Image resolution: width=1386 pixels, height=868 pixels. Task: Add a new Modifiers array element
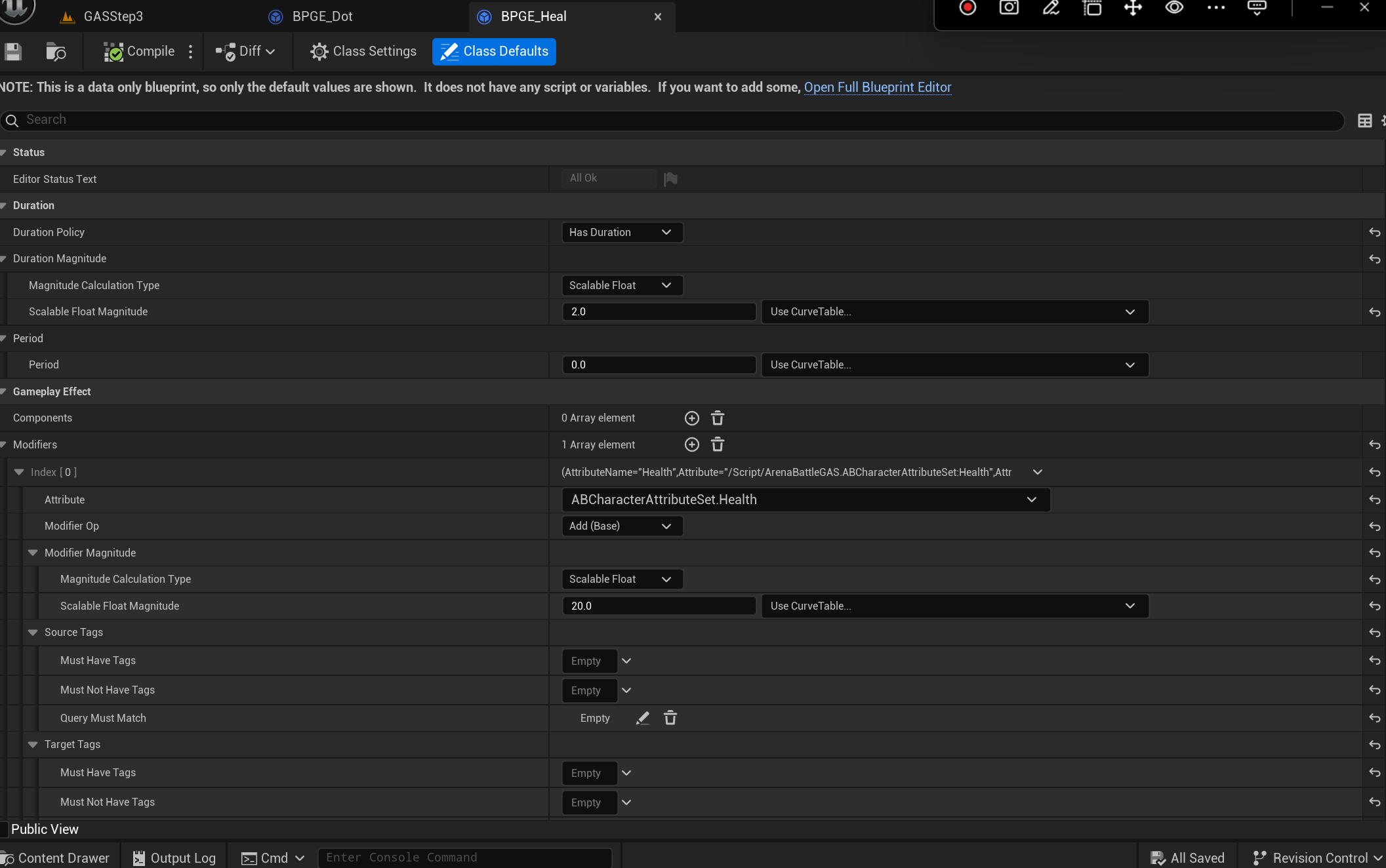click(691, 444)
